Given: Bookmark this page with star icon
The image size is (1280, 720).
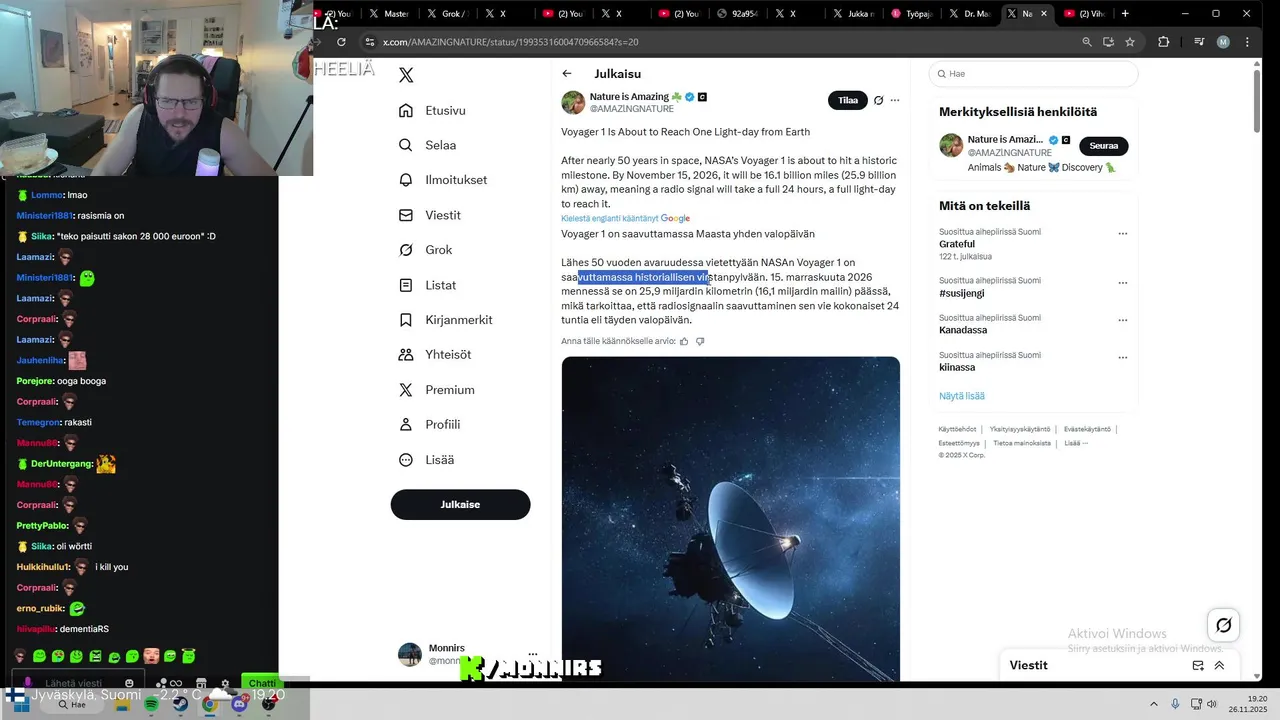Looking at the screenshot, I should point(1130,42).
